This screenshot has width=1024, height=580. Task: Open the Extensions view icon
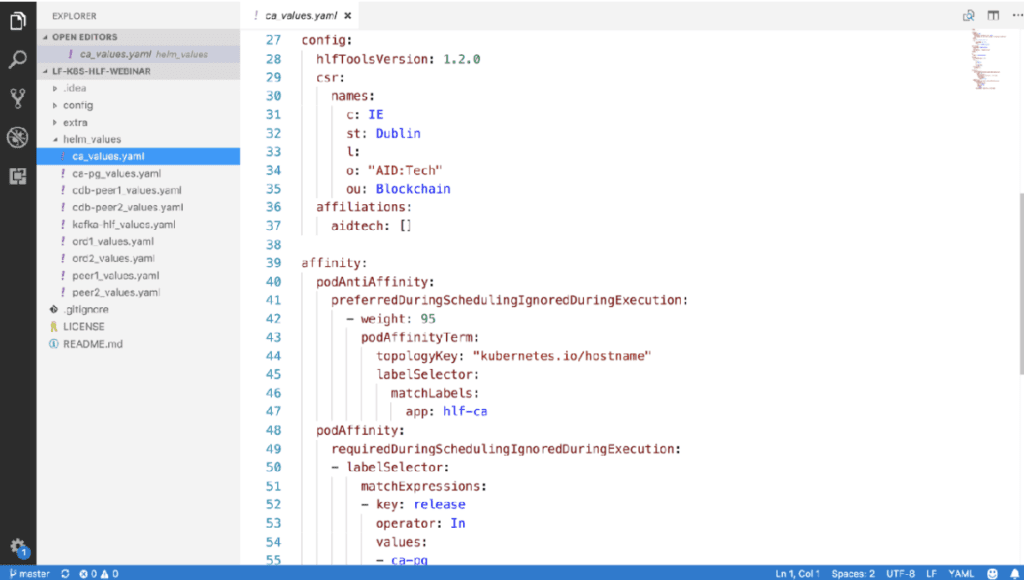(x=17, y=176)
